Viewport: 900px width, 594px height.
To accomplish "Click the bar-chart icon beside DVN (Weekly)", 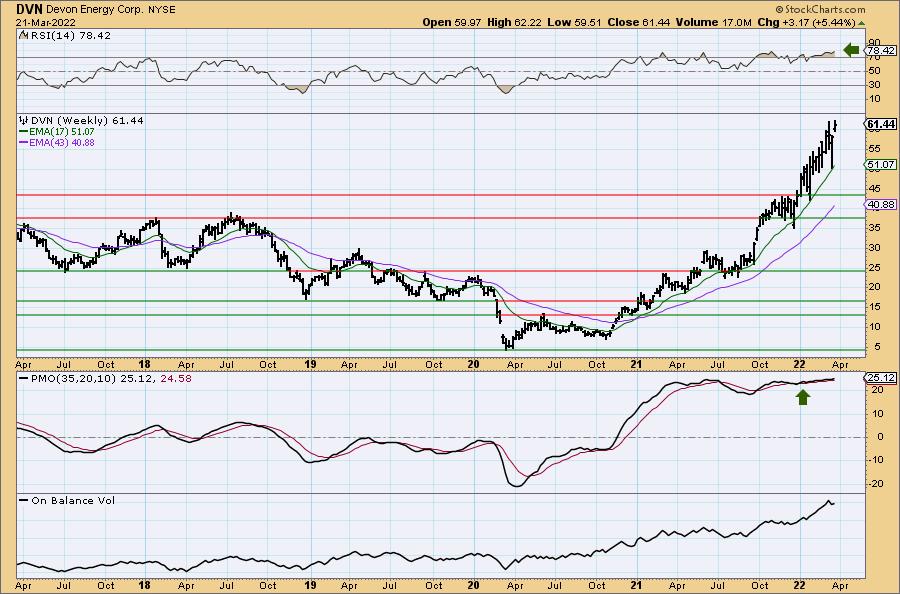I will pyautogui.click(x=24, y=121).
